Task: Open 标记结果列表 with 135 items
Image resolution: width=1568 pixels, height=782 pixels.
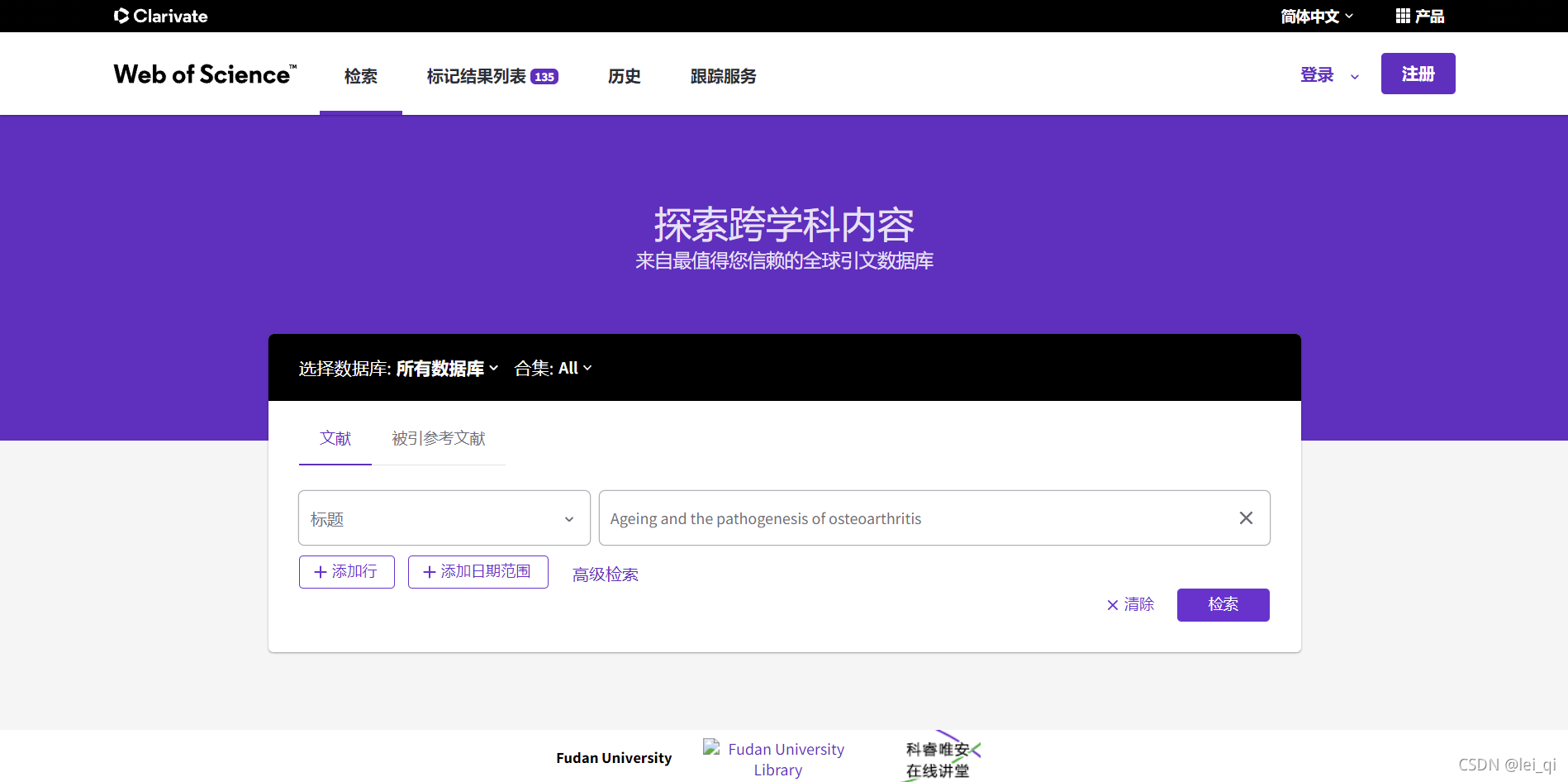Action: (492, 76)
